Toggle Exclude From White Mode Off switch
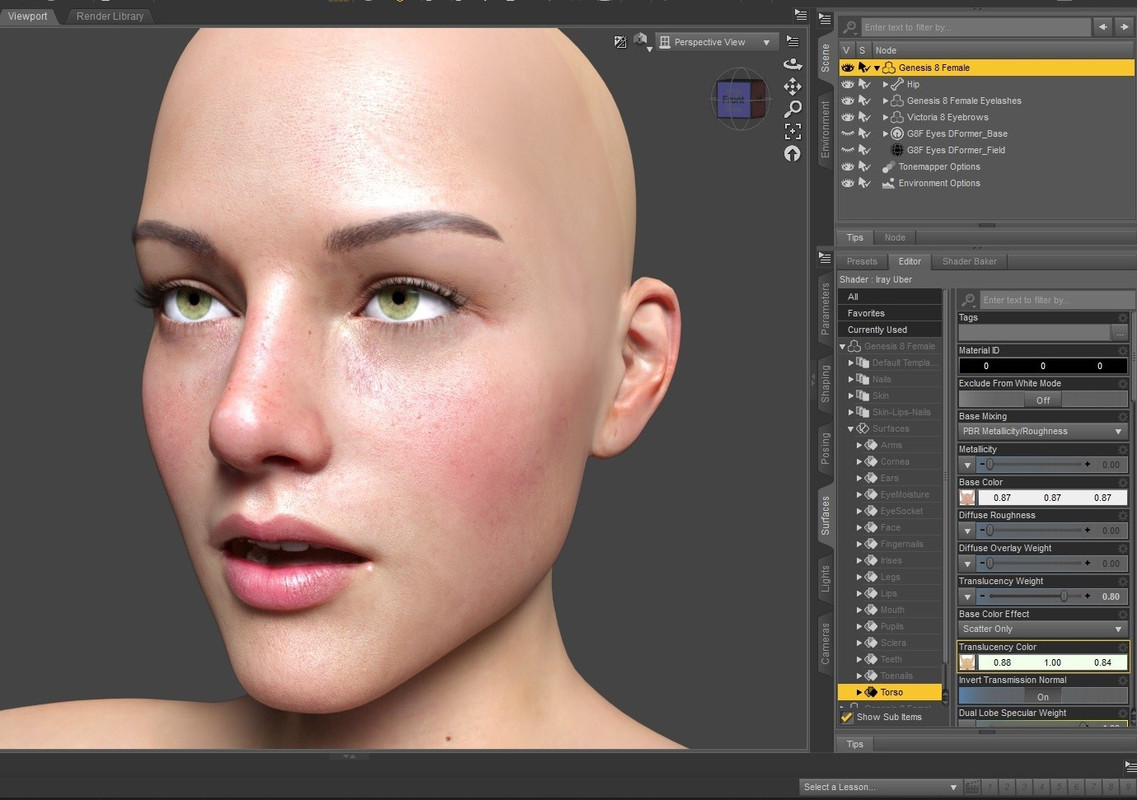This screenshot has width=1137, height=800. click(x=1043, y=400)
